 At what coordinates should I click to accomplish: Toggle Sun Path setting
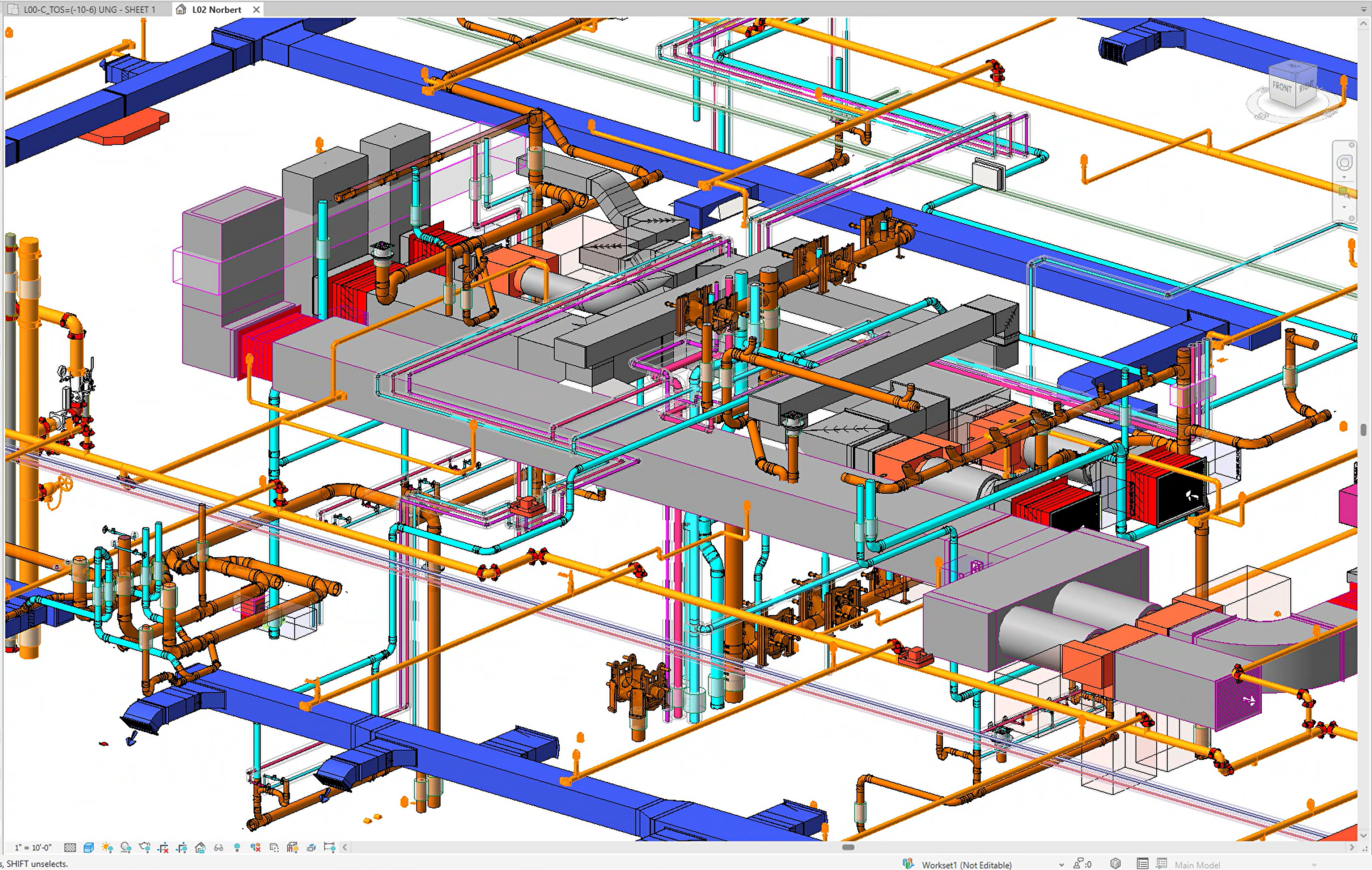(107, 848)
